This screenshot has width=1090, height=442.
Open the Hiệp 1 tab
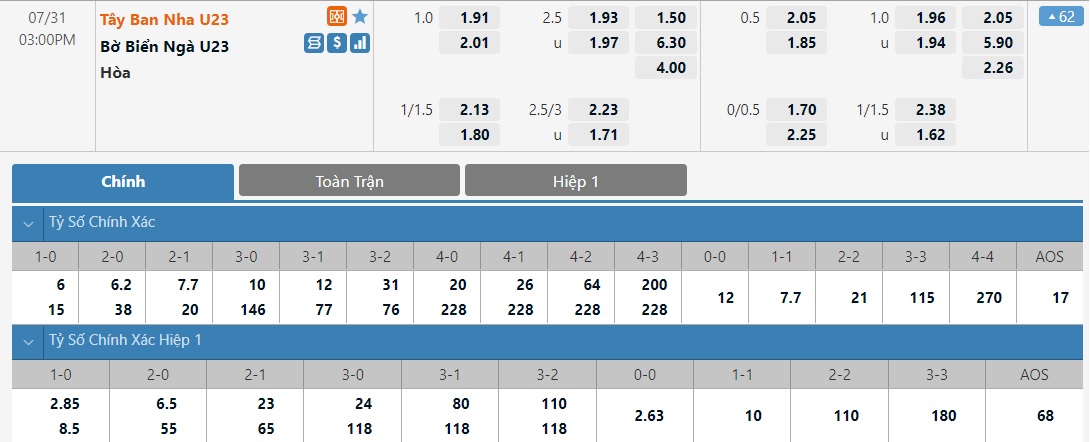[575, 181]
